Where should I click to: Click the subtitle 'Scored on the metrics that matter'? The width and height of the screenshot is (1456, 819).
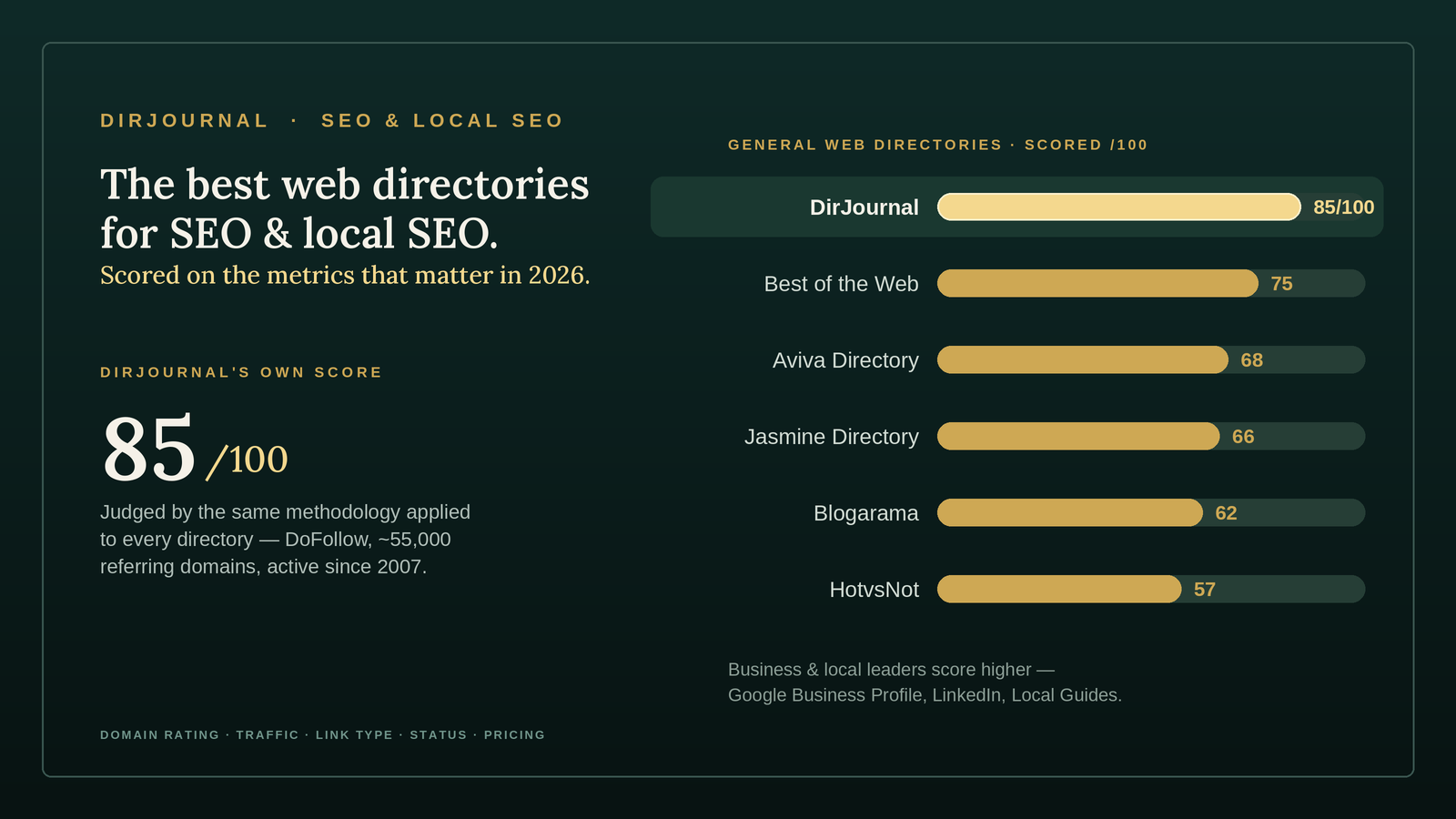(345, 275)
